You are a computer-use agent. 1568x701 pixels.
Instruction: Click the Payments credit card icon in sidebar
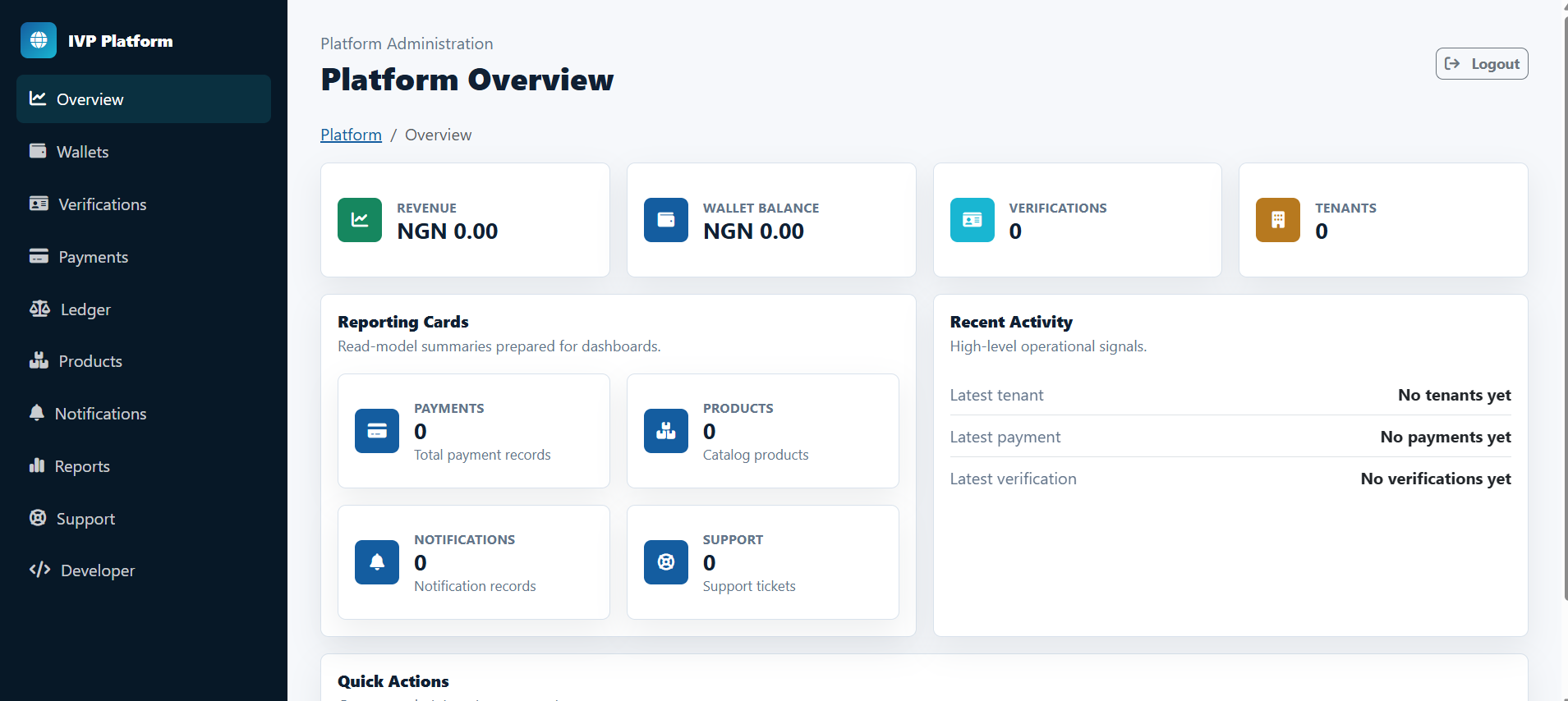pyautogui.click(x=39, y=256)
